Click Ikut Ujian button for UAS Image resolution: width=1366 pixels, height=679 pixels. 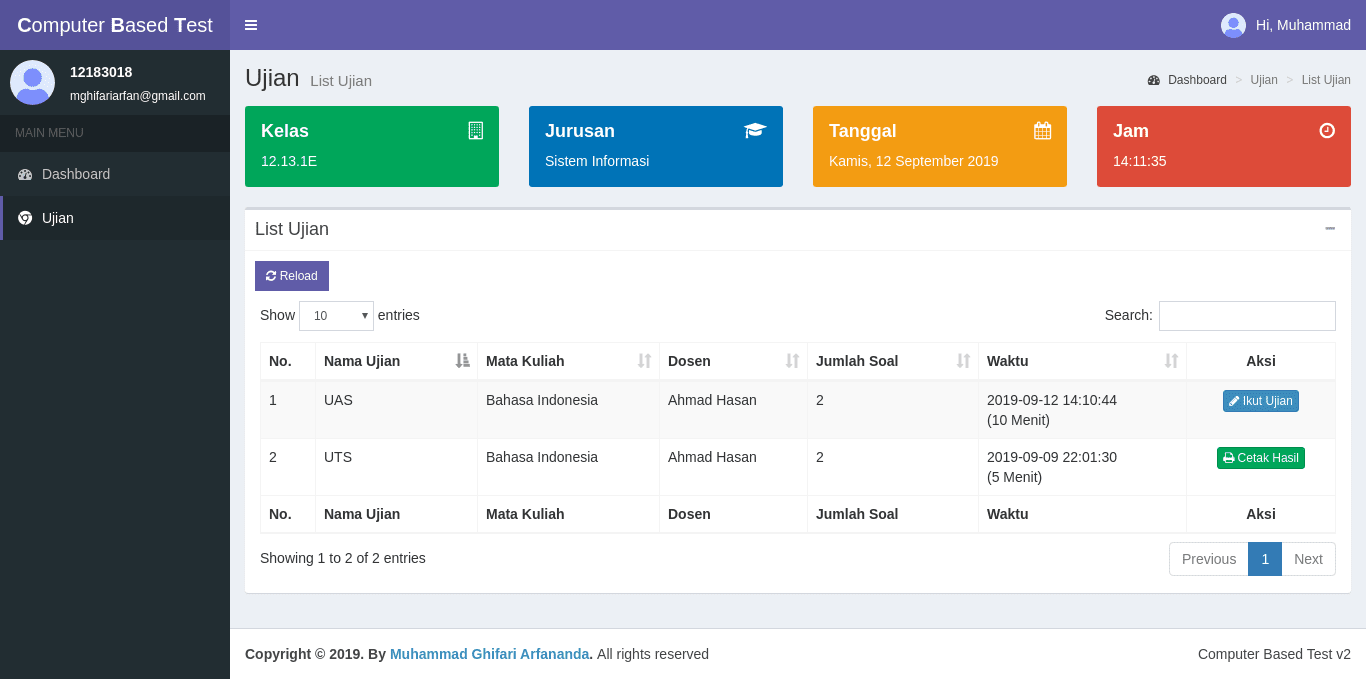tap(1261, 401)
